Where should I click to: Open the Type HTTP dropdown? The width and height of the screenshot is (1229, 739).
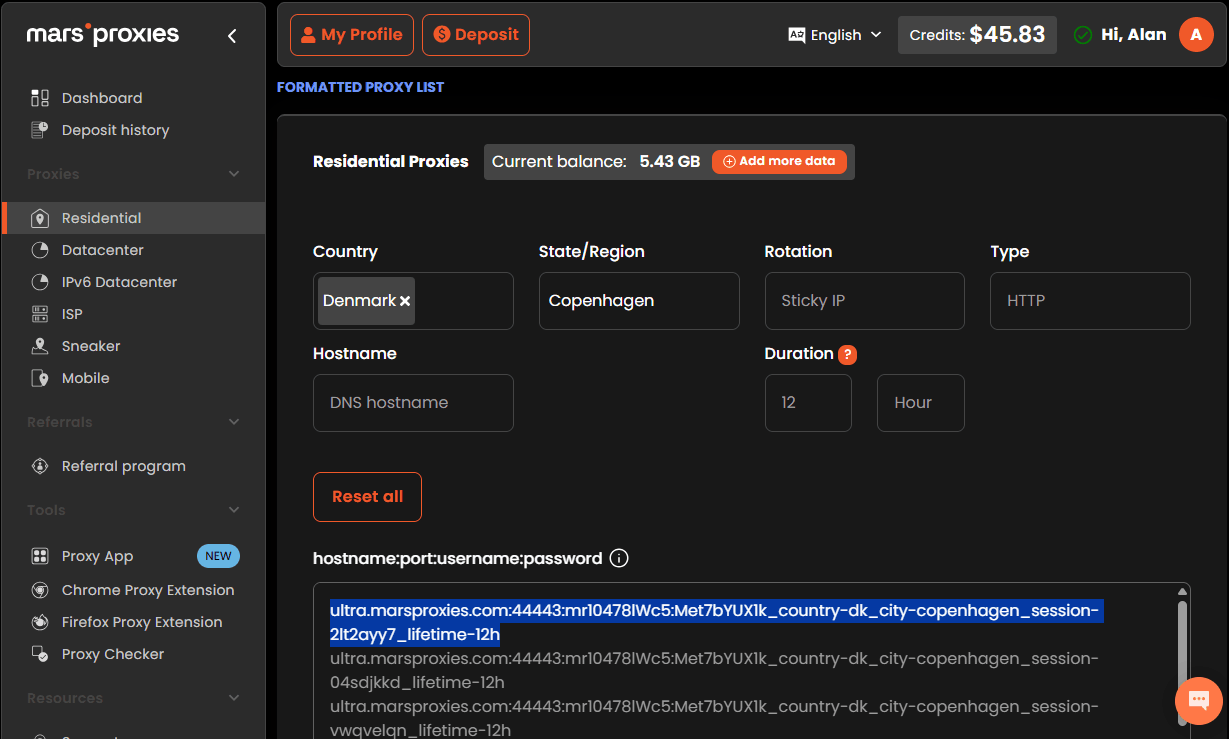[1089, 301]
